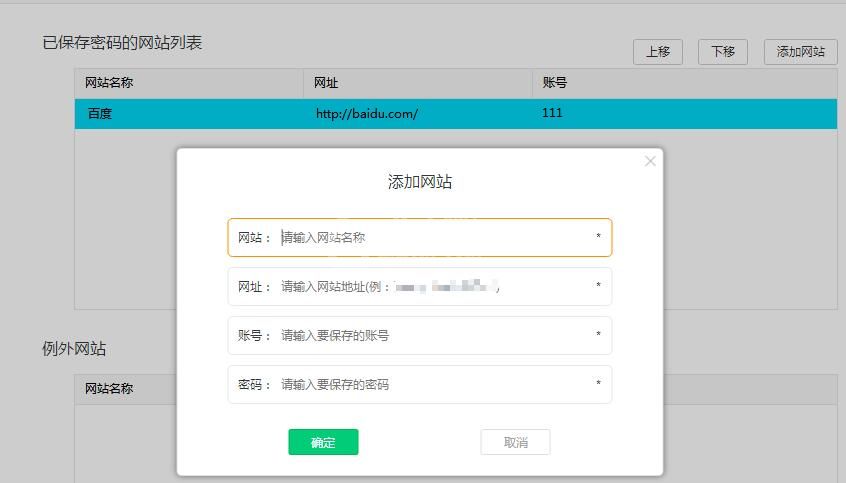
Task: Click the 网站名称 column header in saved passwords table
Action: coord(109,83)
